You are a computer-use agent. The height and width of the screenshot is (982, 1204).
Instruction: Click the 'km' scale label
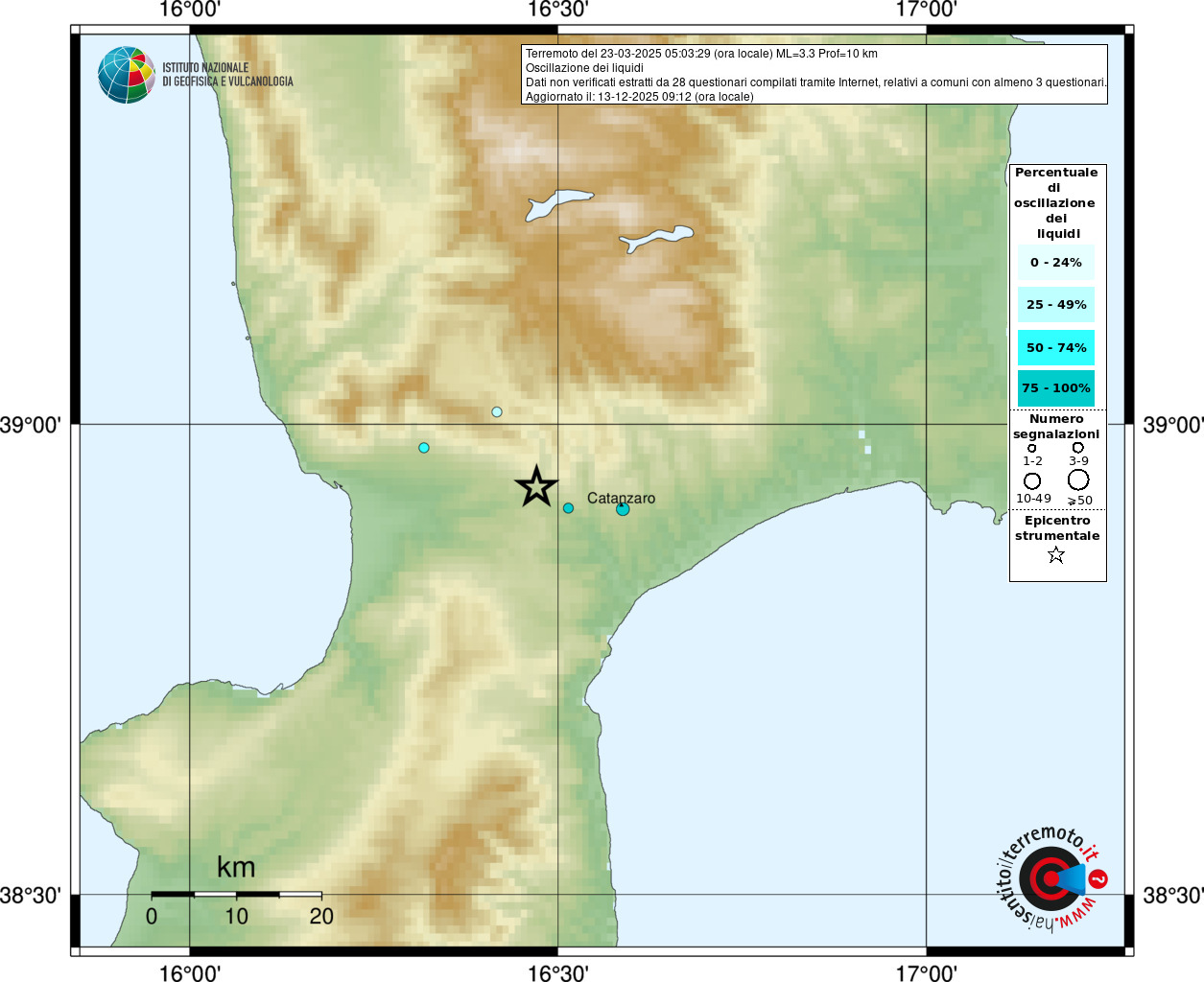[236, 867]
